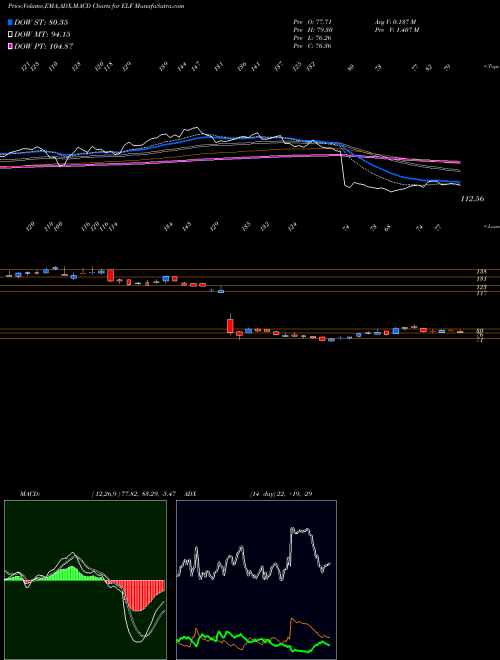Click the 'Pre C: 76.36' close value

312,46
